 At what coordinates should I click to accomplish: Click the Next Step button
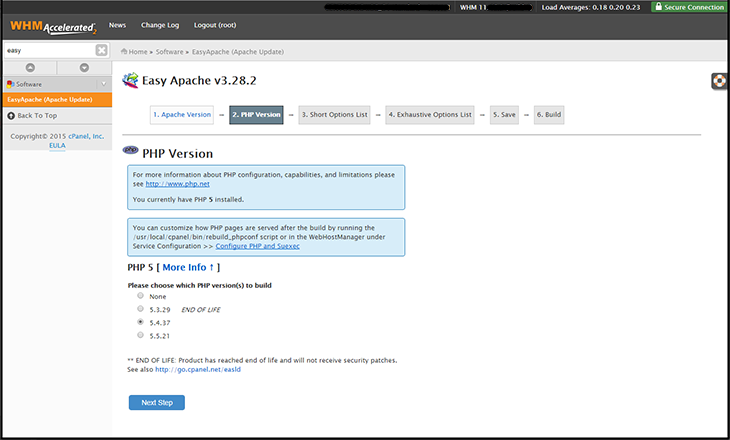tap(157, 403)
